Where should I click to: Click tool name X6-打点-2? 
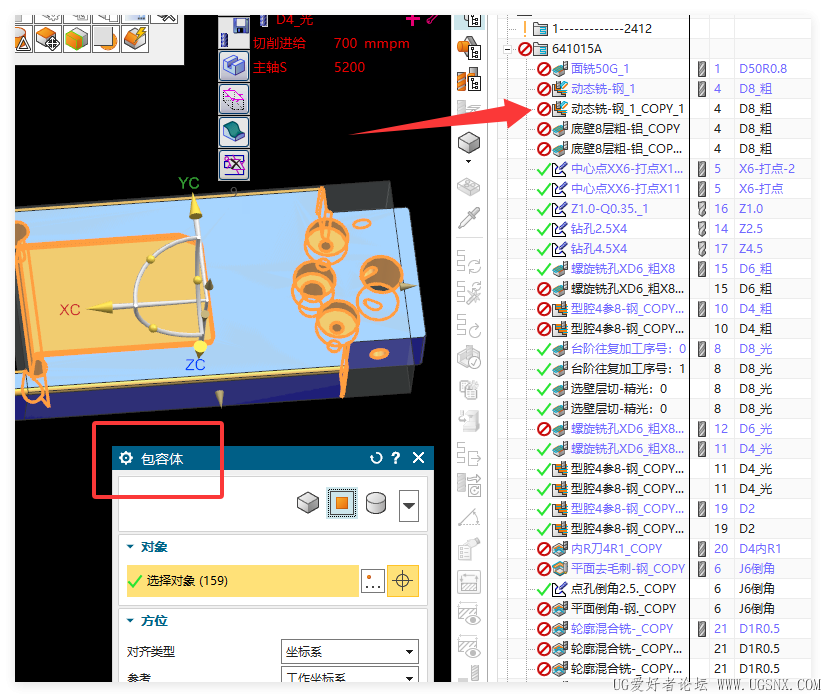pos(767,169)
